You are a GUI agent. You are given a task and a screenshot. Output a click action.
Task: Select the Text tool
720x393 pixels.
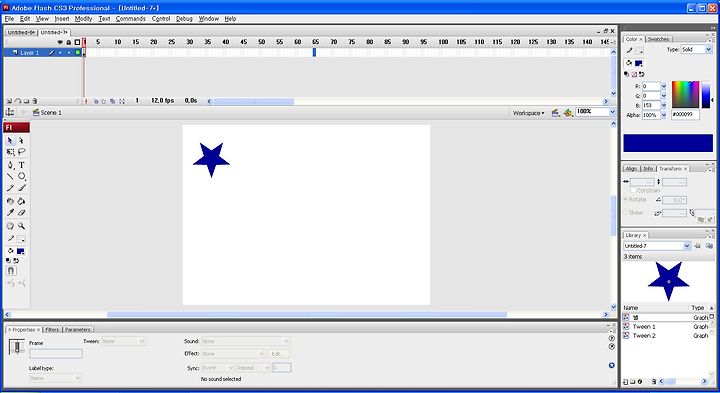(21, 165)
